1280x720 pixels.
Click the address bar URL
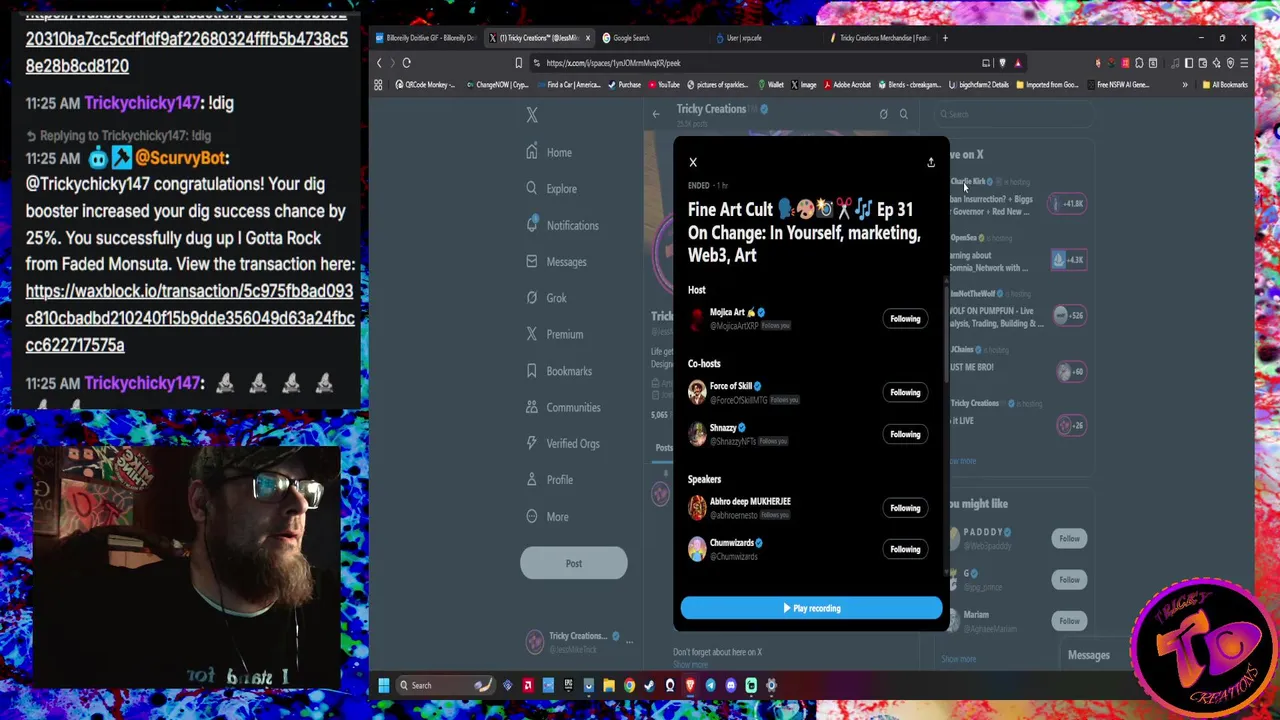click(x=613, y=63)
